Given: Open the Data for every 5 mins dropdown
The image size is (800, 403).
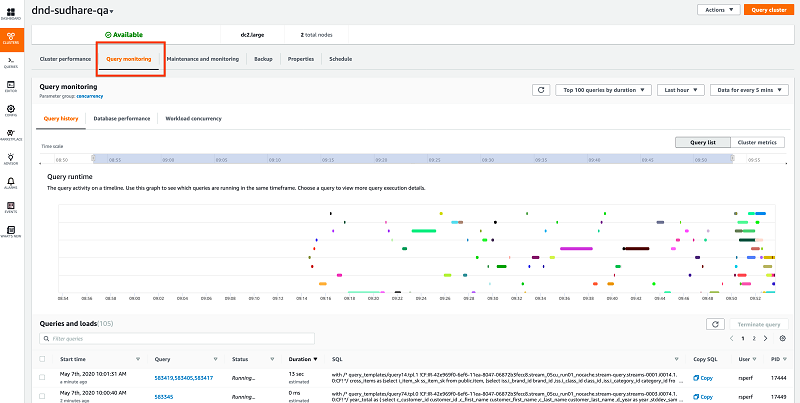Looking at the screenshot, I should (750, 90).
